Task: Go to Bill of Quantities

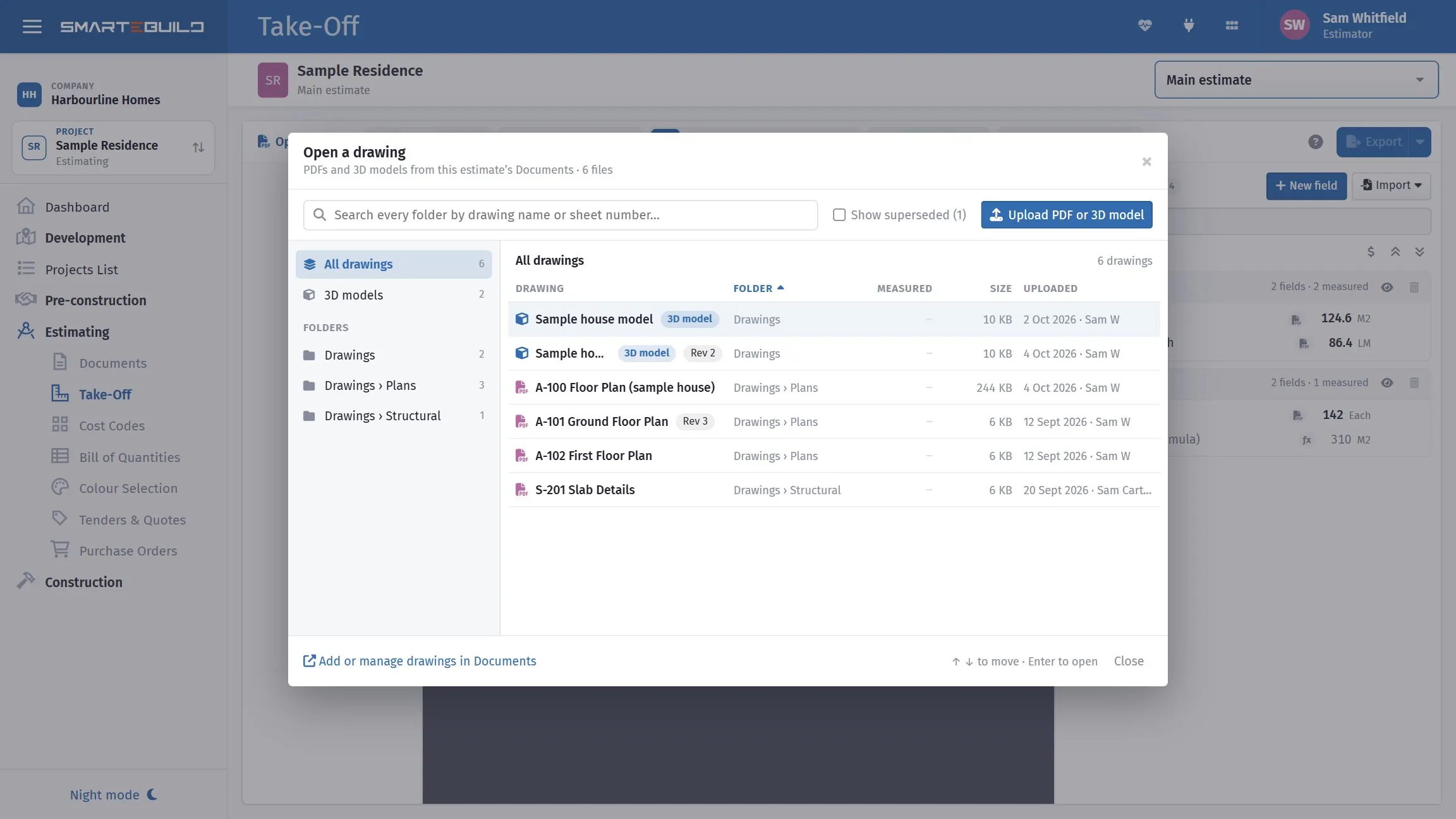Action: point(130,457)
